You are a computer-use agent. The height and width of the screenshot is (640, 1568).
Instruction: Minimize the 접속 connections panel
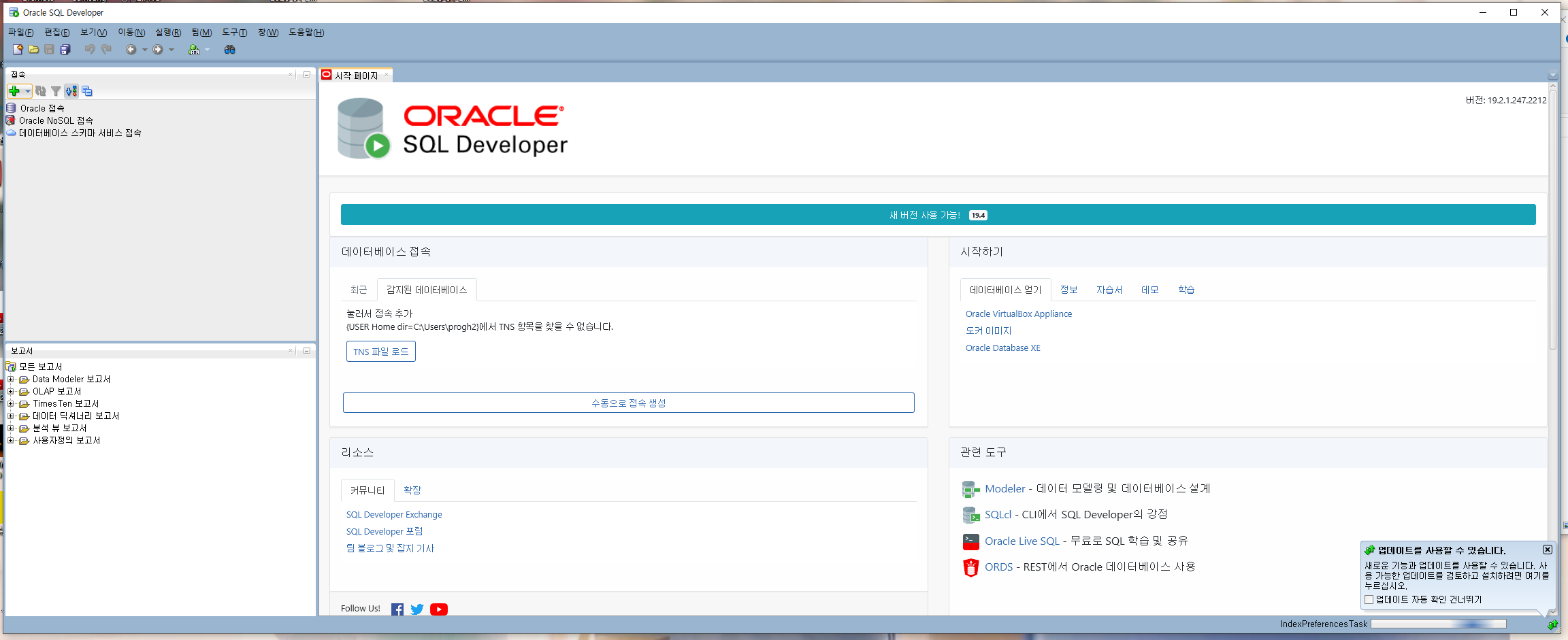[307, 75]
